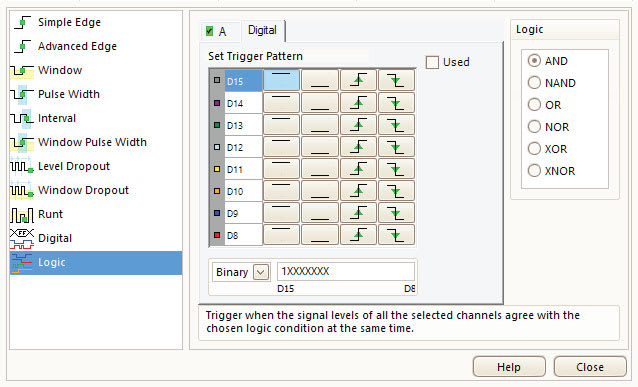638x387 pixels.
Task: Open Help for trigger settings
Action: pyautogui.click(x=509, y=367)
